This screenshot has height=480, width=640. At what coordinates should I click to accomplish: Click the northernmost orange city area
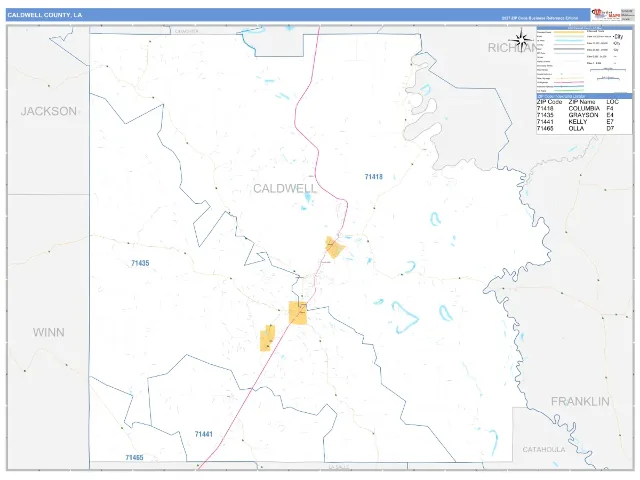click(334, 247)
